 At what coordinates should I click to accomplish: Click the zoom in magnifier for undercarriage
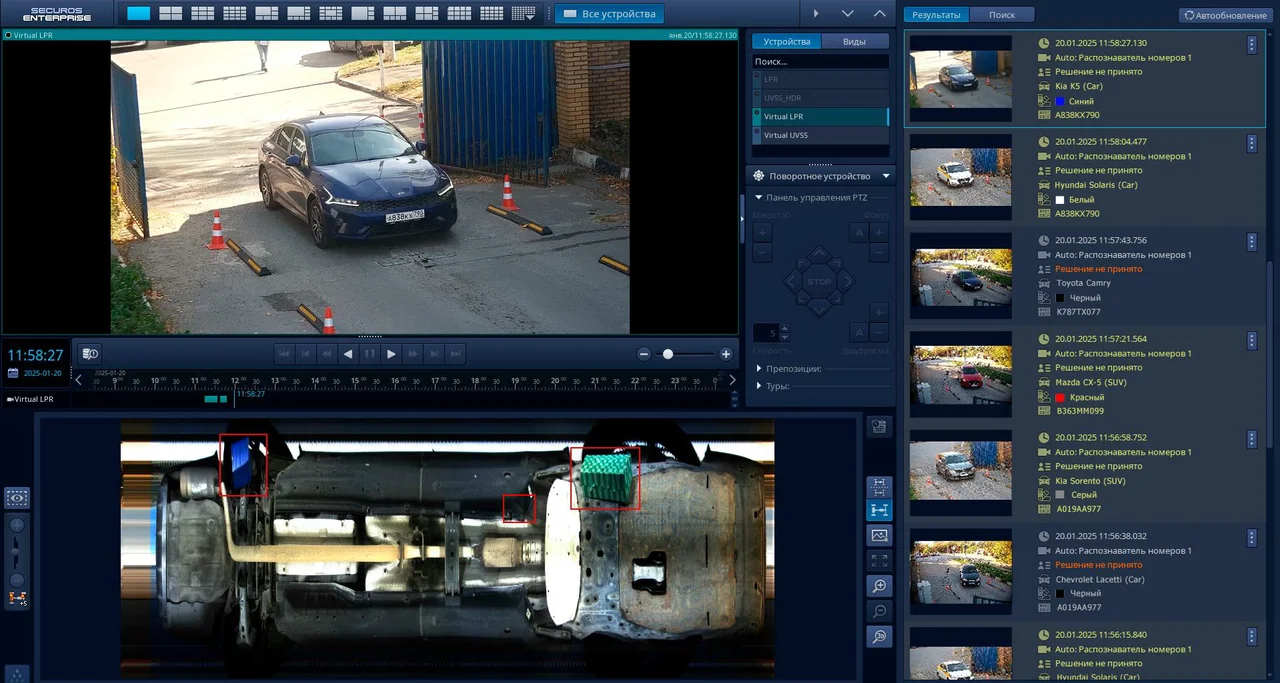[x=879, y=587]
